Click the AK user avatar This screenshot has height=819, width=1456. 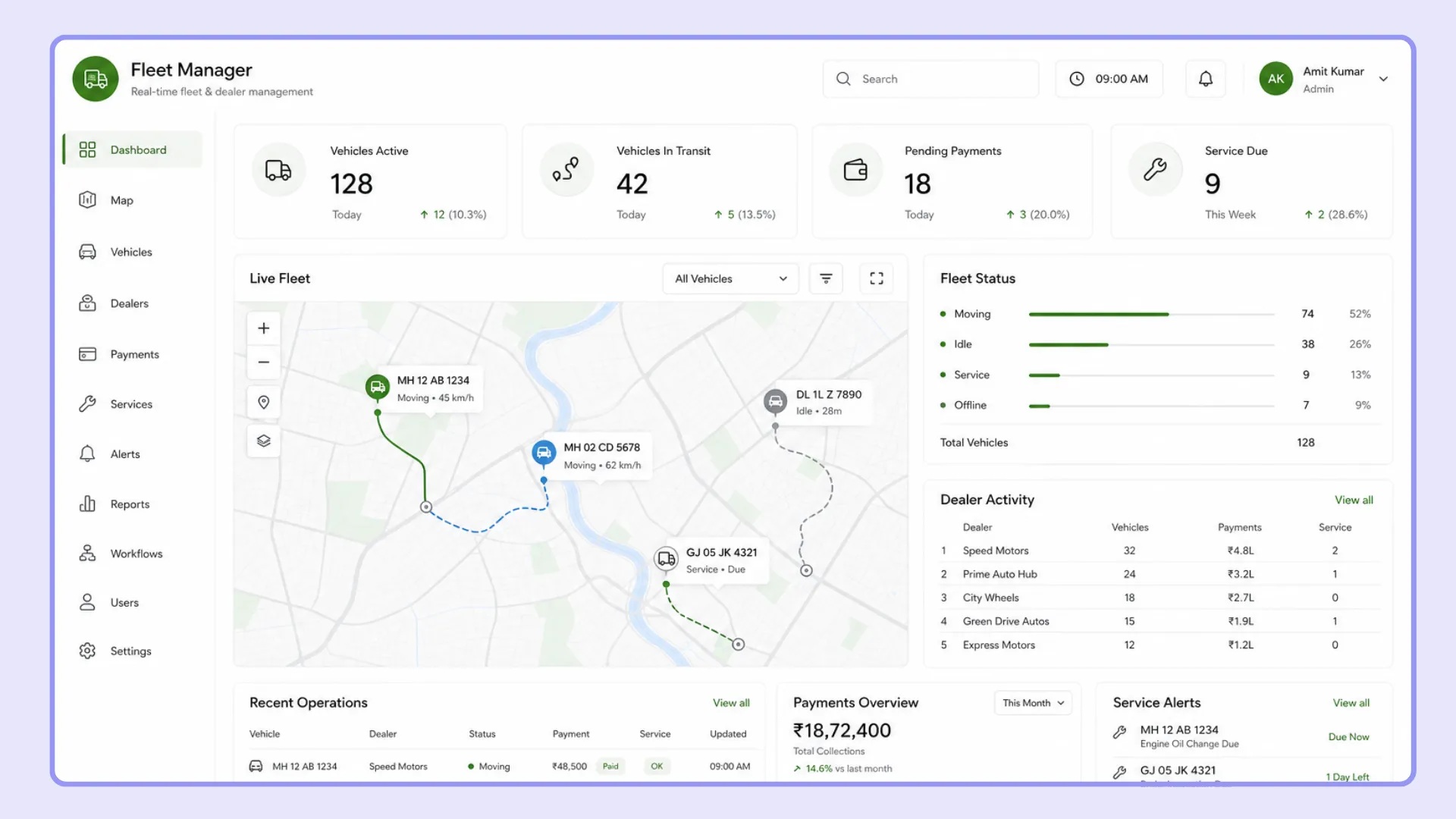pos(1276,79)
